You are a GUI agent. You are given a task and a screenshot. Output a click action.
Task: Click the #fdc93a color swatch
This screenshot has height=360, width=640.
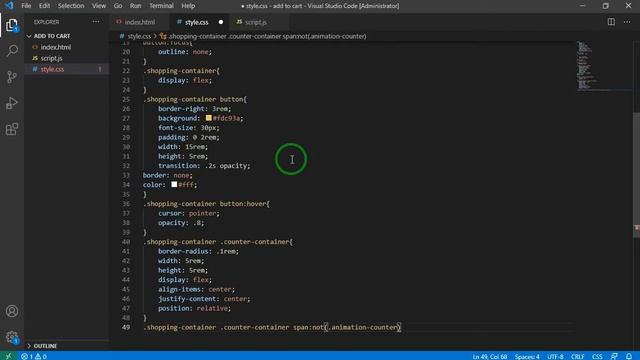click(209, 118)
